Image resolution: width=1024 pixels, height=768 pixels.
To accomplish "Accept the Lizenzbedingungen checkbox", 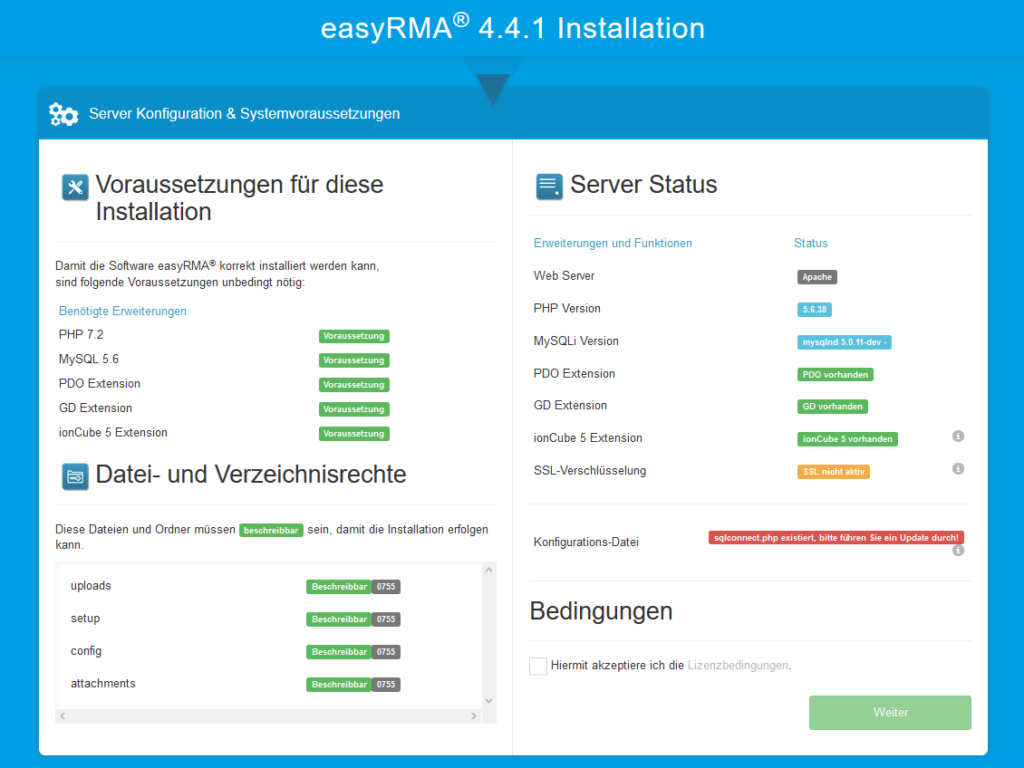I will pyautogui.click(x=538, y=666).
